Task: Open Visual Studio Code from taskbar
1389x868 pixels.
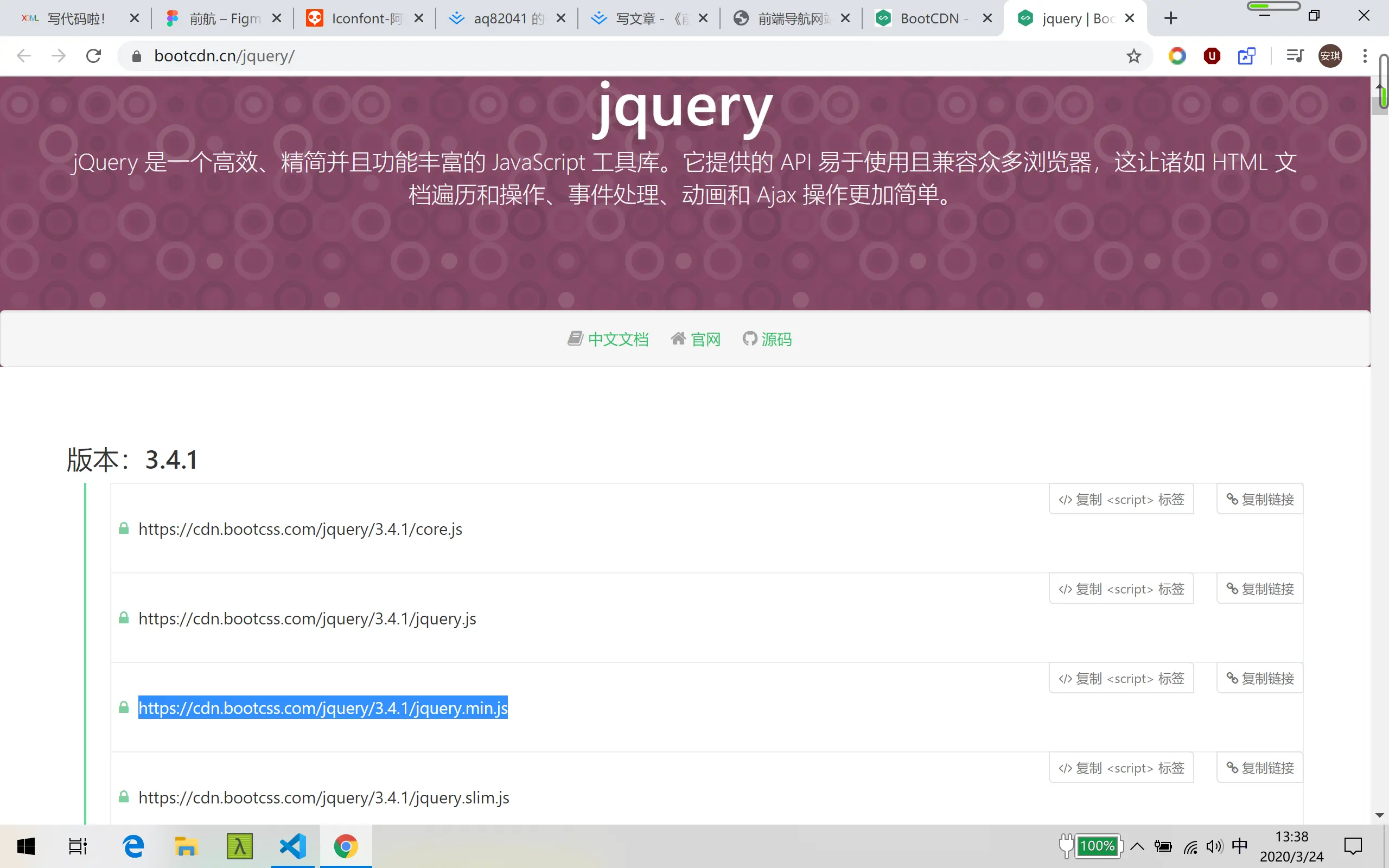Action: tap(293, 846)
